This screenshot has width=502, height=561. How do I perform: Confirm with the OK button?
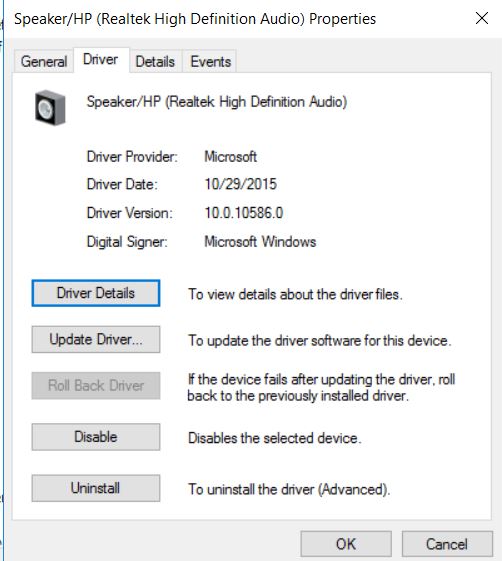tap(346, 544)
